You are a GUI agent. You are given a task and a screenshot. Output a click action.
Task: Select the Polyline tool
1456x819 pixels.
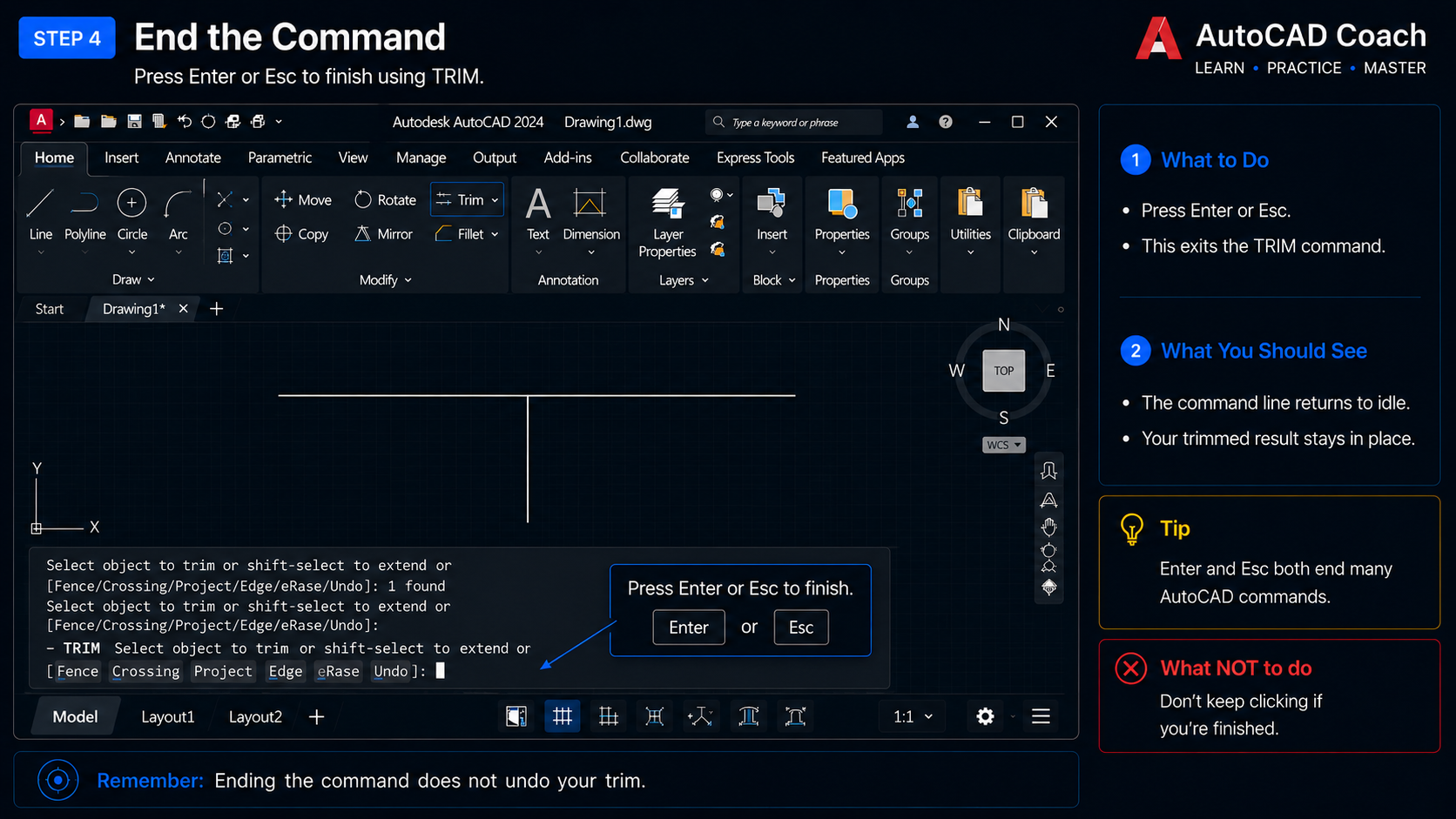click(84, 215)
